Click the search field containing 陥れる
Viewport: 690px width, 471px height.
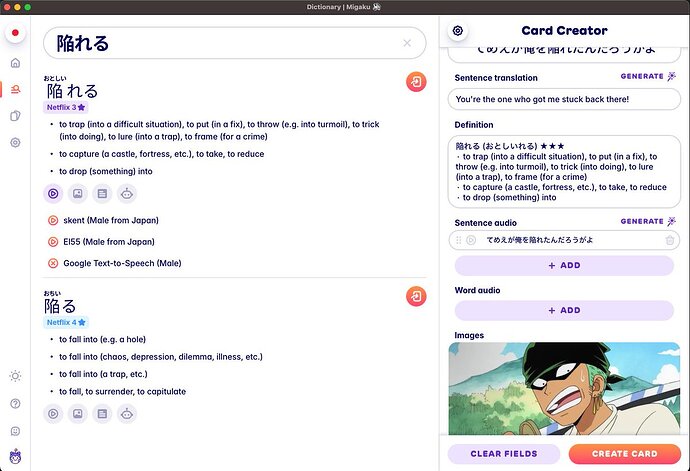(x=235, y=43)
